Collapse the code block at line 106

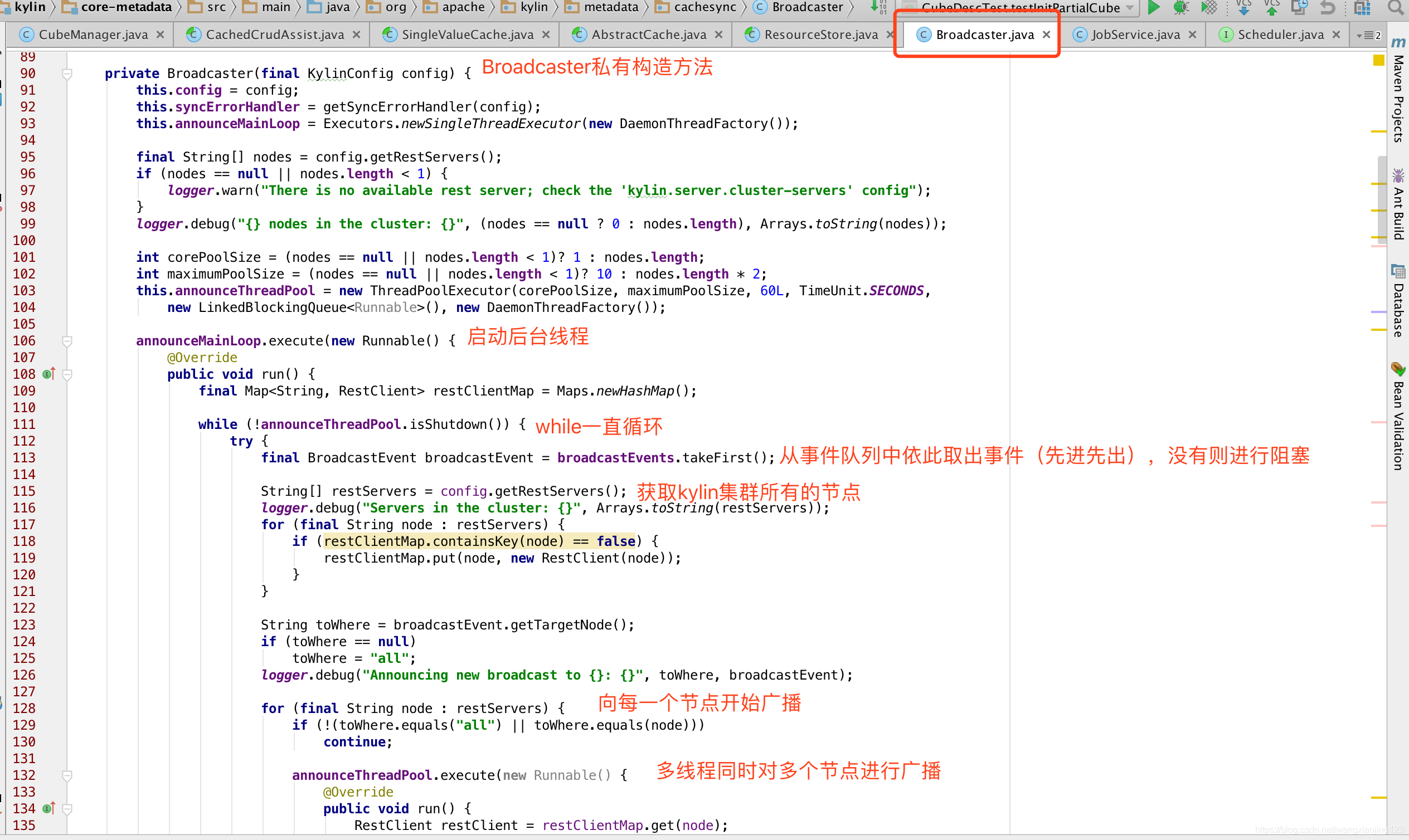coord(67,341)
